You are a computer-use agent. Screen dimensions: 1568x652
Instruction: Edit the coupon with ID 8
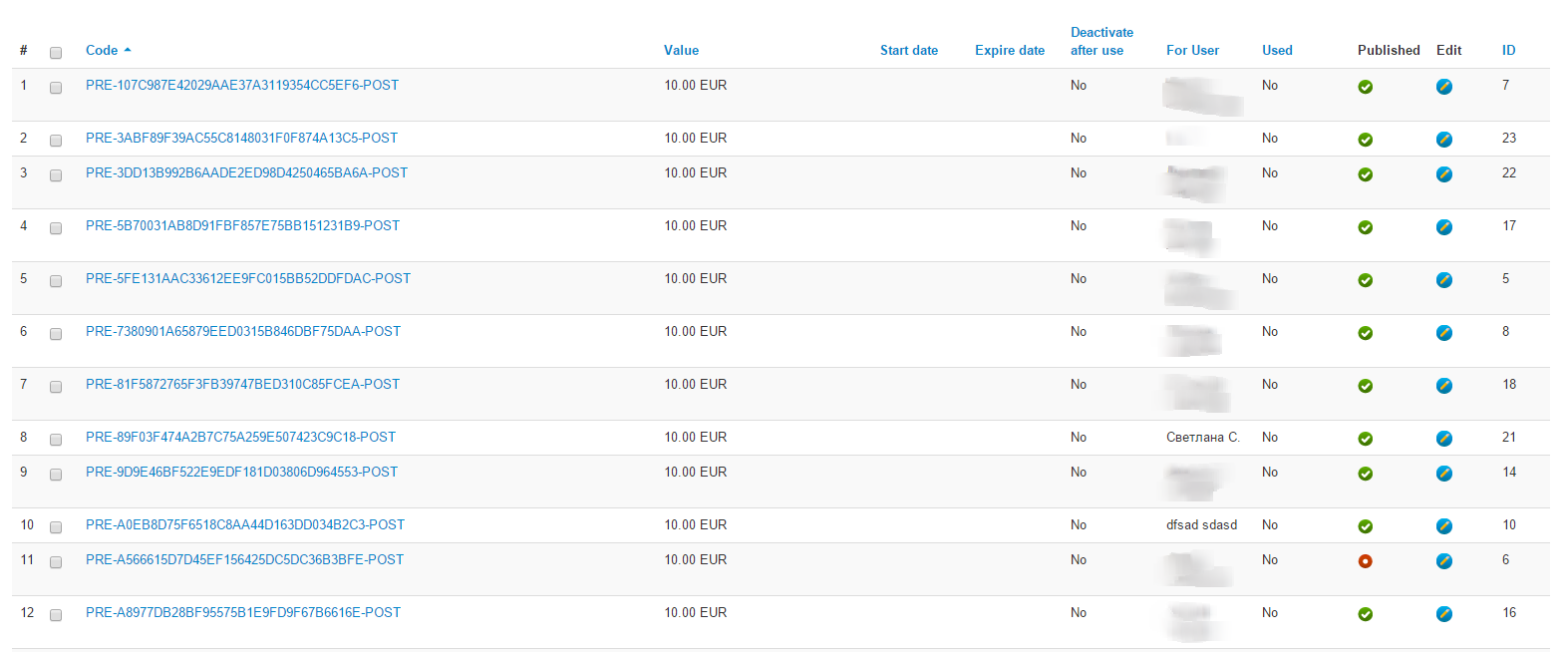pyautogui.click(x=1443, y=333)
